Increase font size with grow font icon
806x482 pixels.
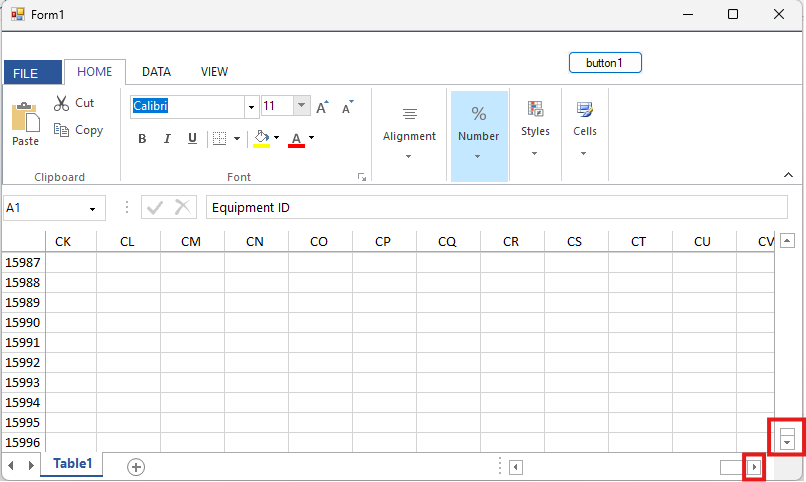322,107
